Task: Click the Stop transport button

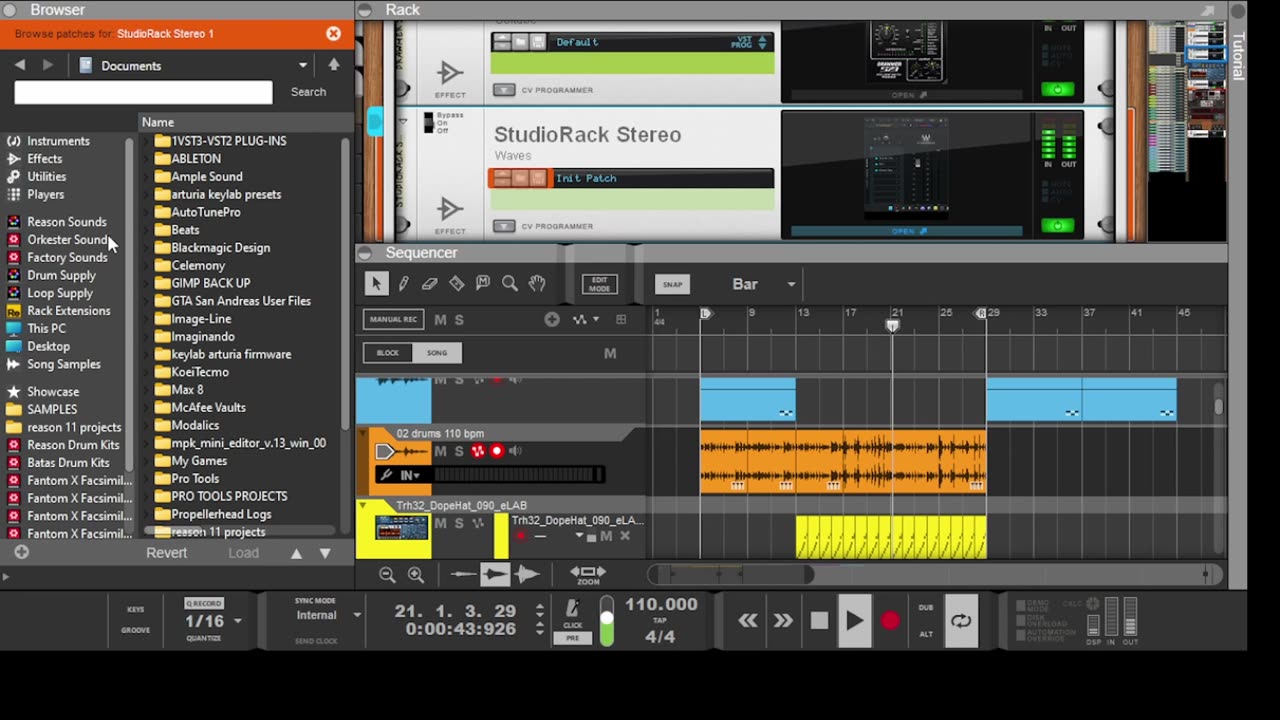Action: [x=819, y=621]
